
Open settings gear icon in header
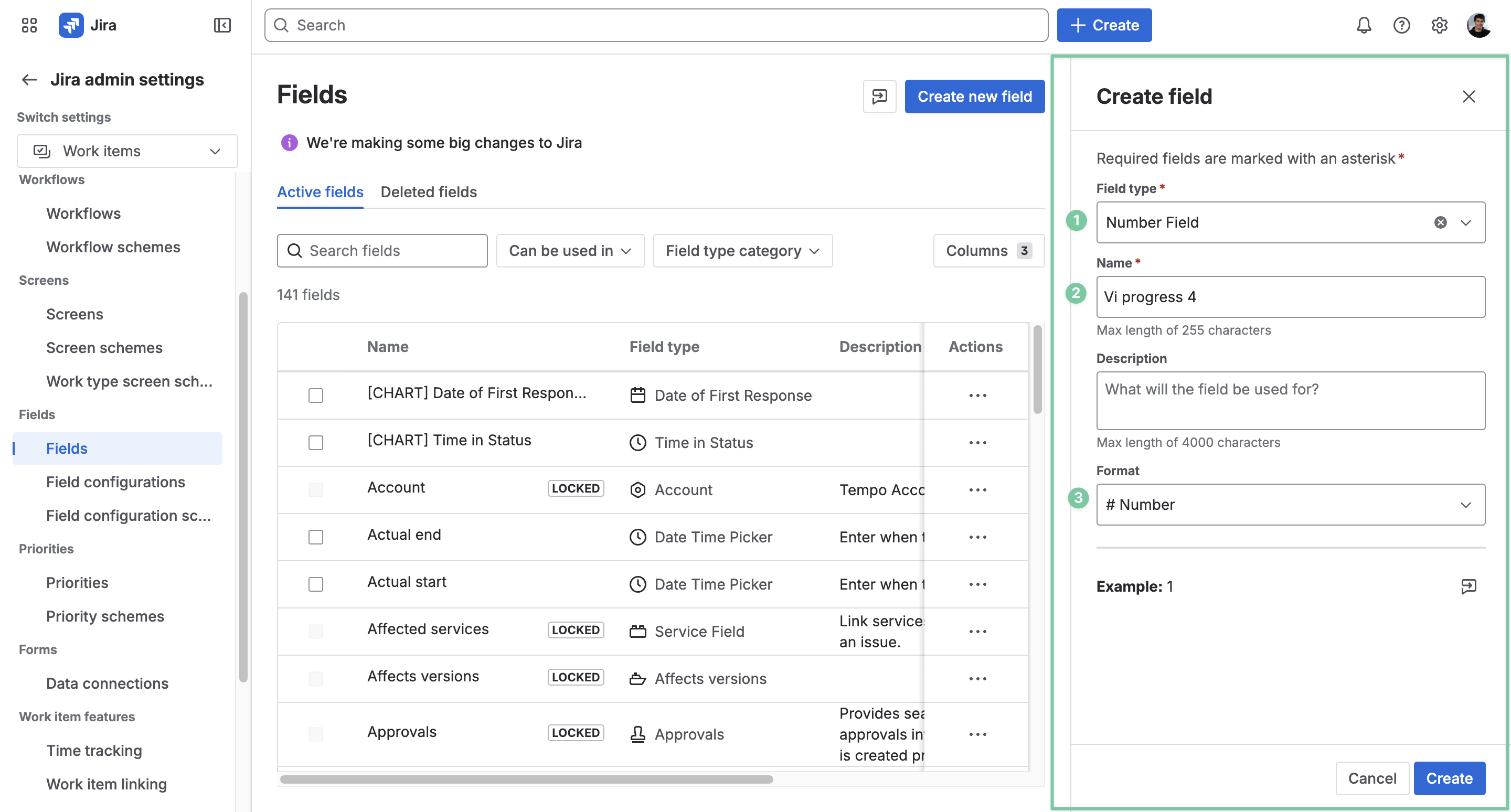(1439, 25)
